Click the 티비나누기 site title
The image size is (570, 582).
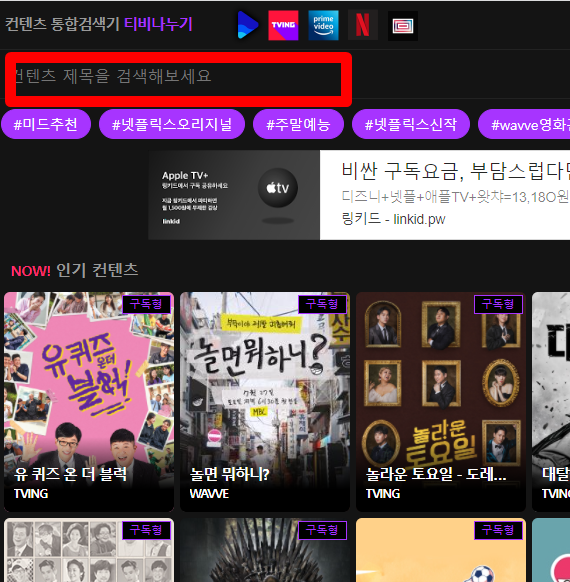(x=158, y=24)
